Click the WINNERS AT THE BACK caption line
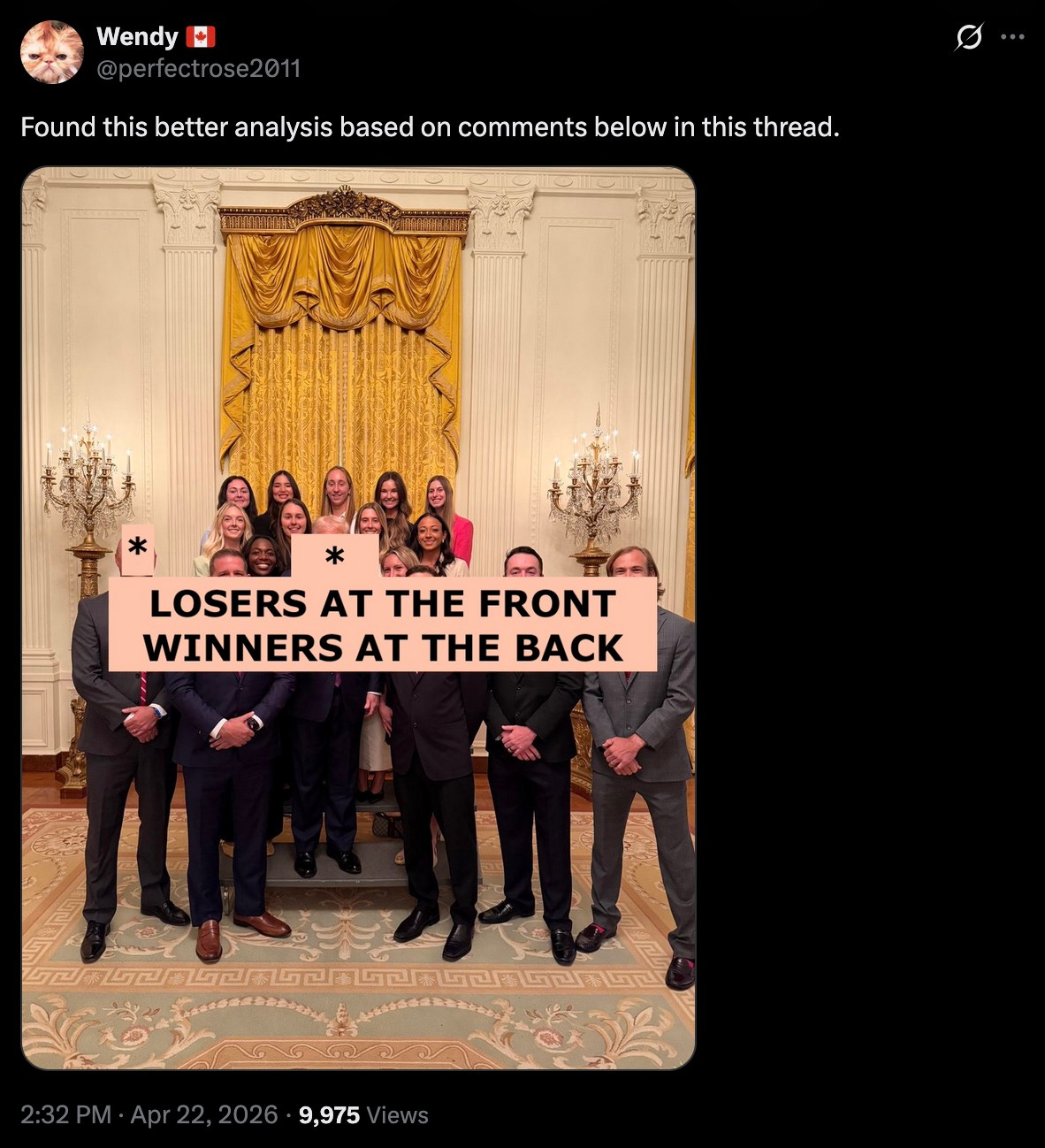 point(384,647)
